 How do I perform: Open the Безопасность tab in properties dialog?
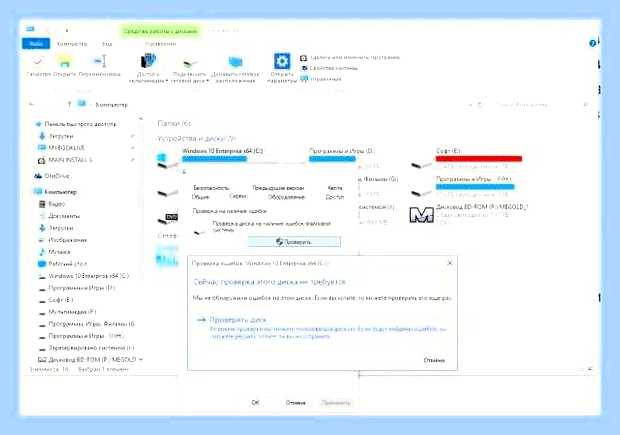211,187
